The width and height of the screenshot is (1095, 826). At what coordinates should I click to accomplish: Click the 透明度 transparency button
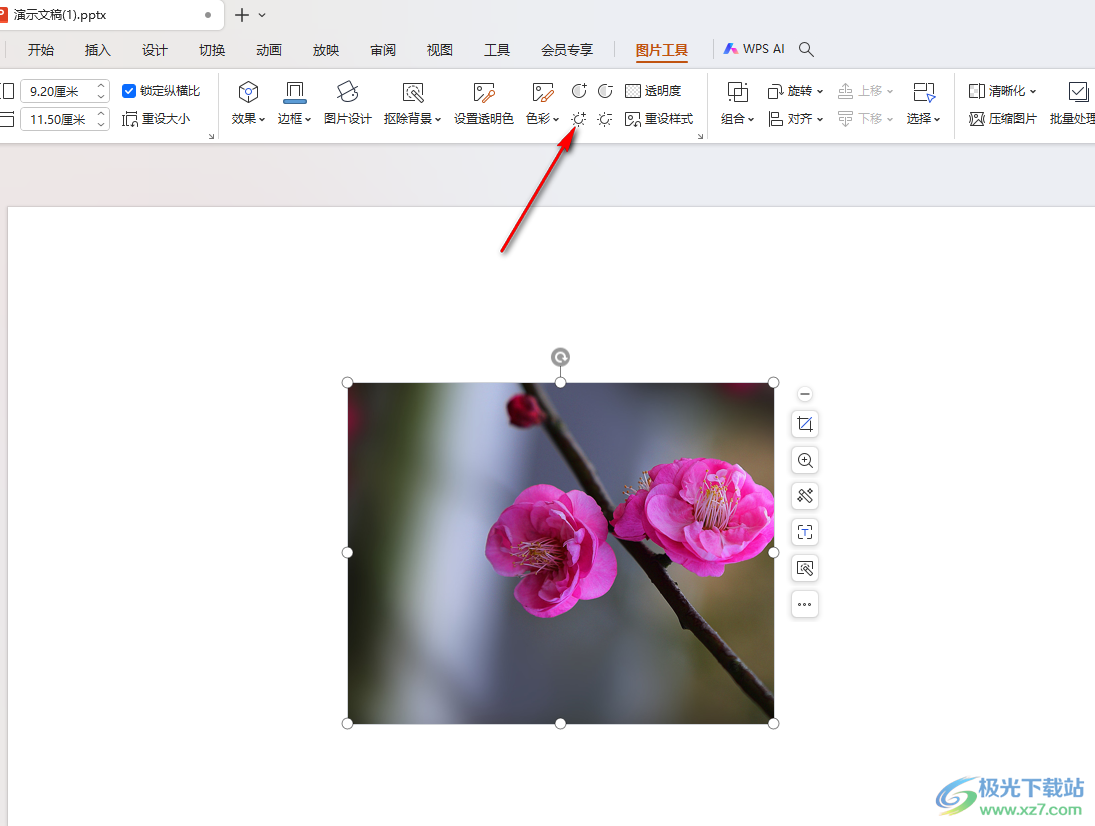pos(653,91)
